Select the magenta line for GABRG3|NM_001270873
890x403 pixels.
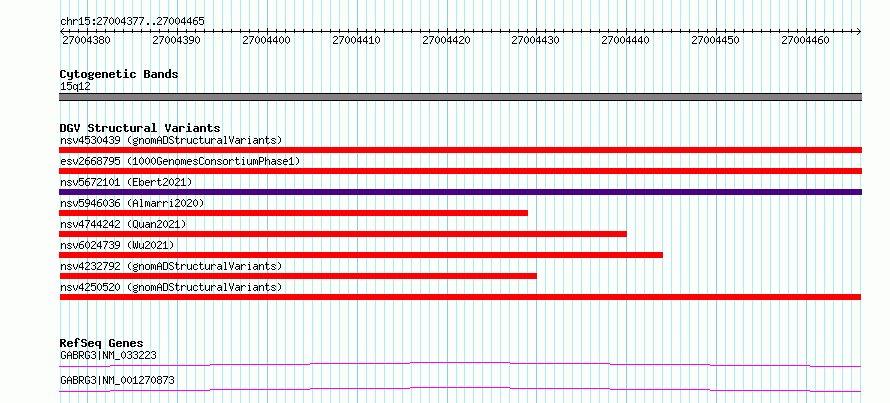pyautogui.click(x=460, y=389)
